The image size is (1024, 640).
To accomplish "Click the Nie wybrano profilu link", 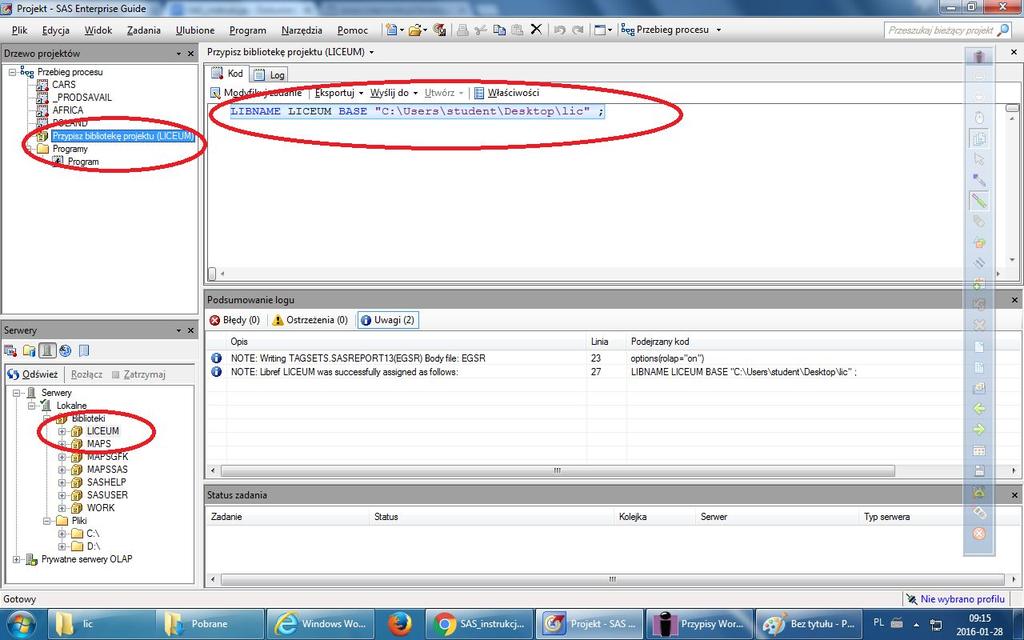I will [x=962, y=599].
